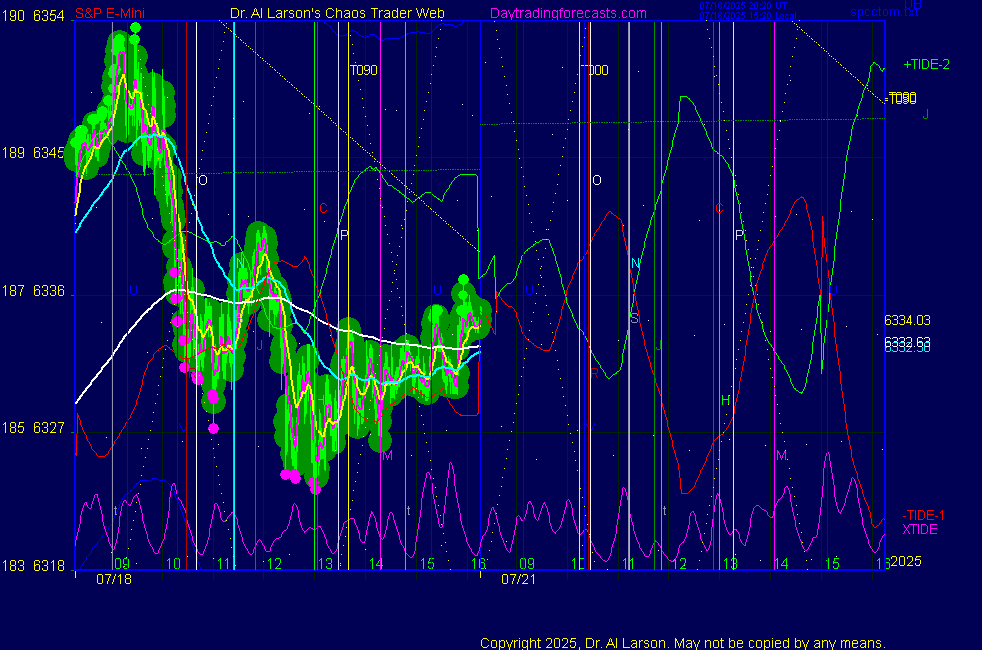Select the red "C" marker in the 07/21 session
Image resolution: width=982 pixels, height=650 pixels.
point(719,208)
